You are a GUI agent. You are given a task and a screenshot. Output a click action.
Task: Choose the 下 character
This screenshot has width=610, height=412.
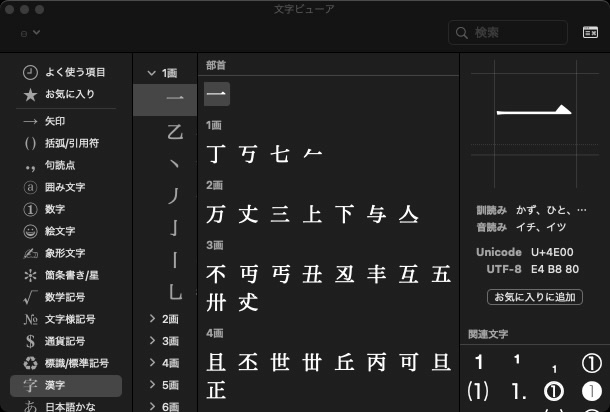click(x=344, y=214)
